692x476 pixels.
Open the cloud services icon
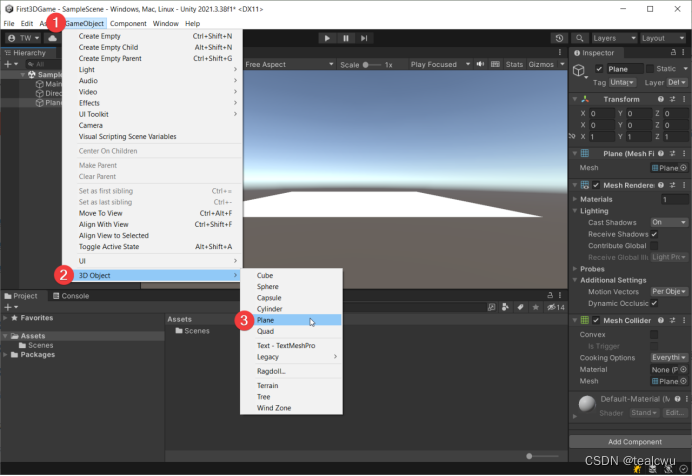pyautogui.click(x=53, y=38)
